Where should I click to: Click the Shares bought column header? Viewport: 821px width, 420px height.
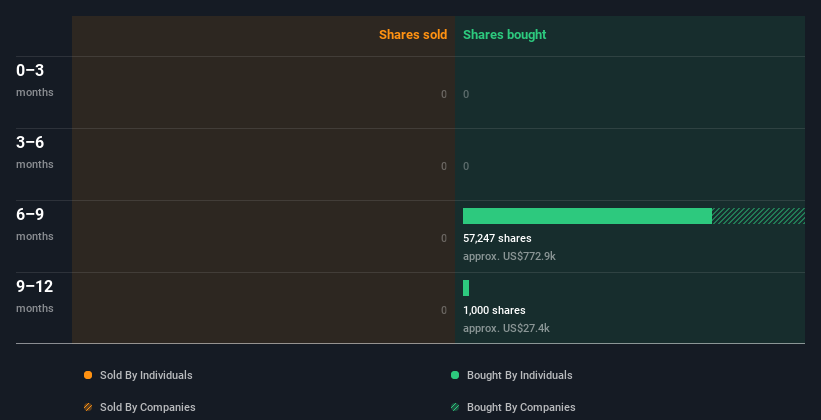505,35
